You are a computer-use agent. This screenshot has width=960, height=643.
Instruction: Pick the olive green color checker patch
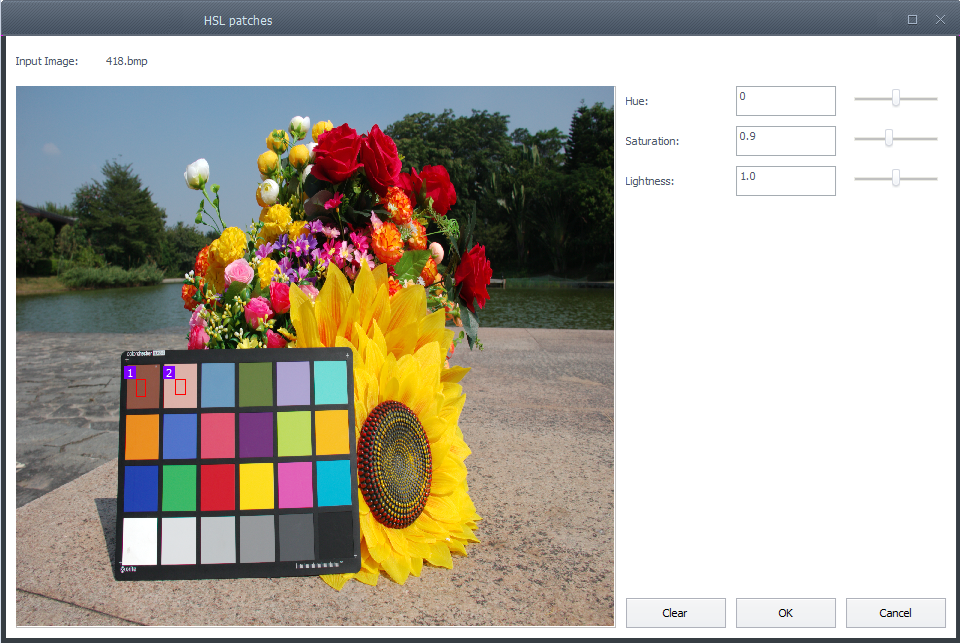255,384
